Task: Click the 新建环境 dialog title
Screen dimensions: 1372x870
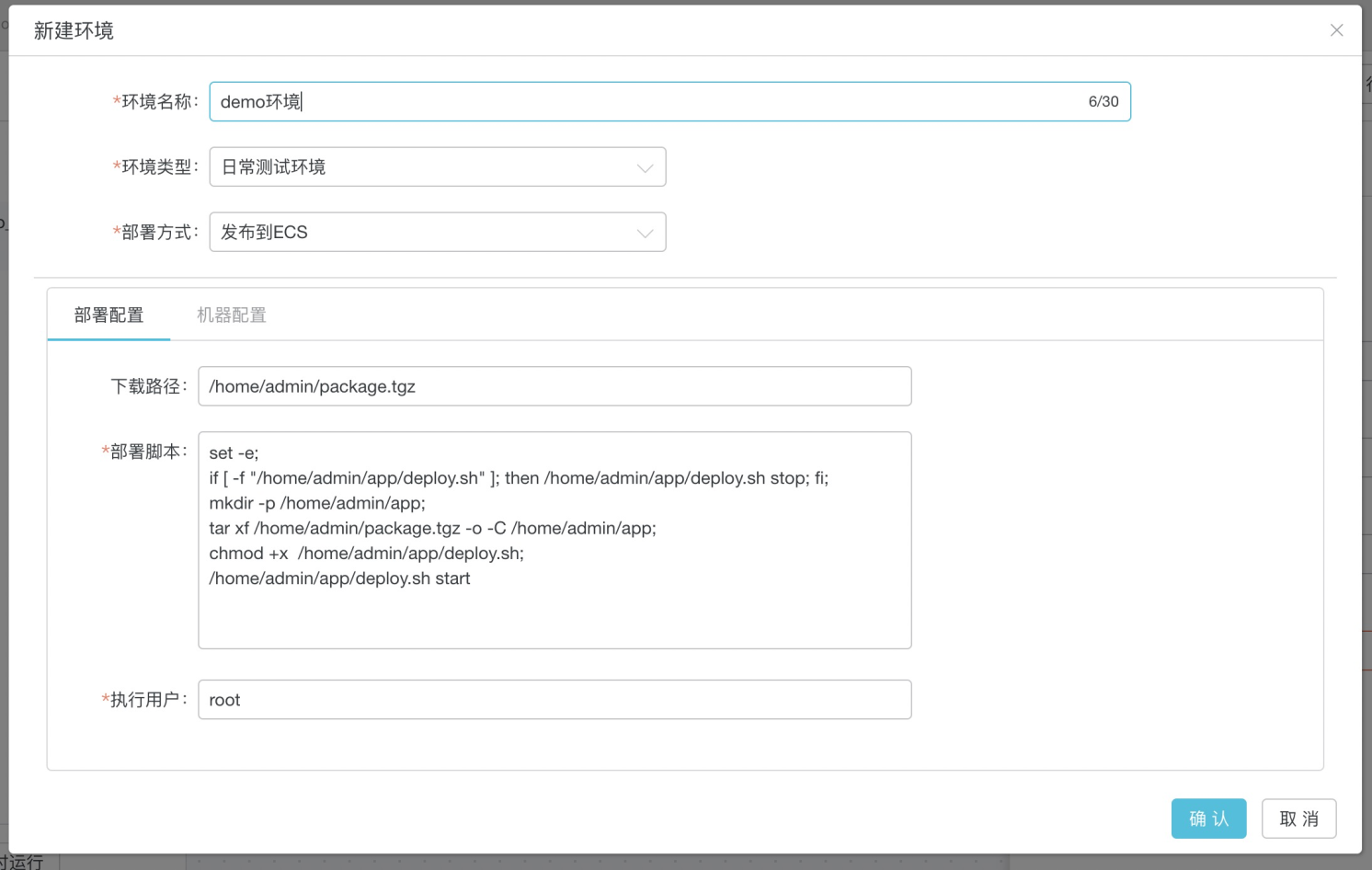Action: pos(74,30)
